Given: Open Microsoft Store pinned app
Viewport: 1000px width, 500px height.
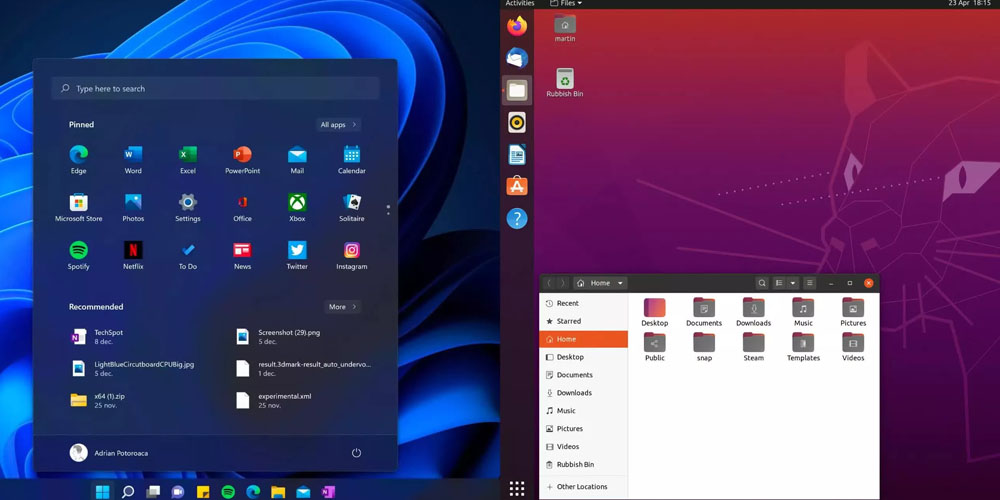Looking at the screenshot, I should coord(78,207).
